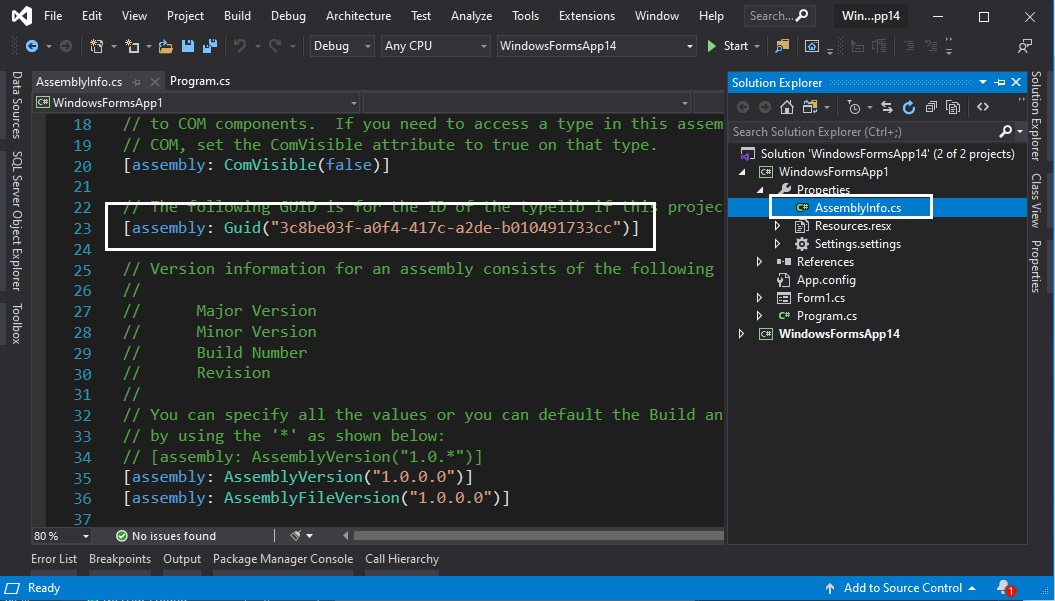Screen dimensions: 1055x601
Task: Click the New Project icon in the toolbar
Action: pyautogui.click(x=97, y=46)
